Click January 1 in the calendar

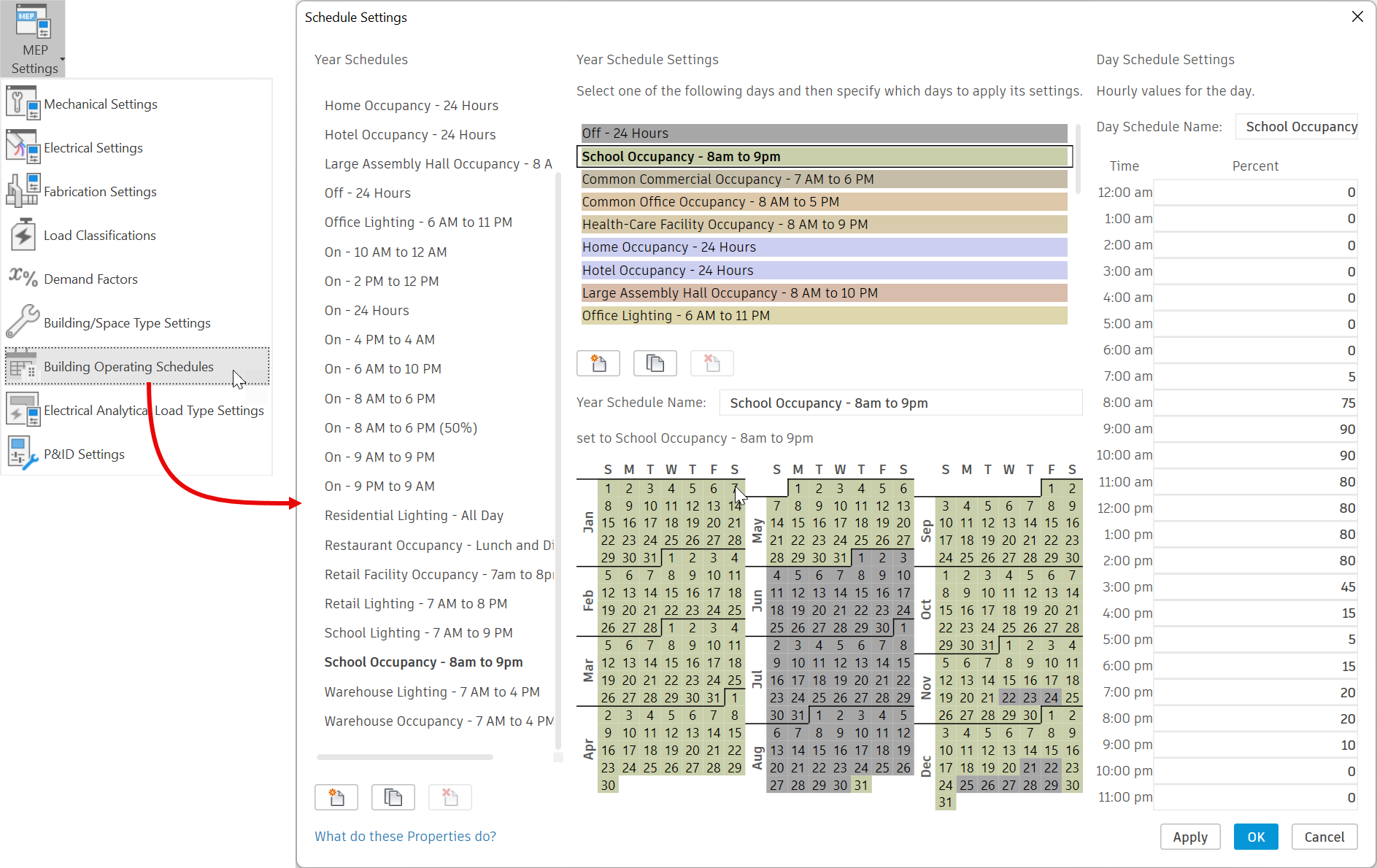[608, 489]
